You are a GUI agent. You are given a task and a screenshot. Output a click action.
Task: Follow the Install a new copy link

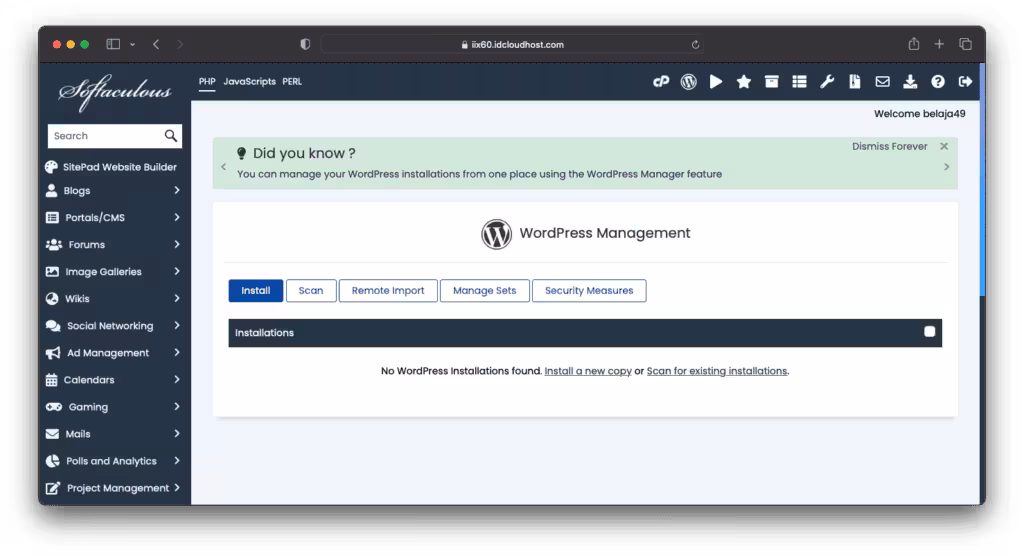coord(588,371)
